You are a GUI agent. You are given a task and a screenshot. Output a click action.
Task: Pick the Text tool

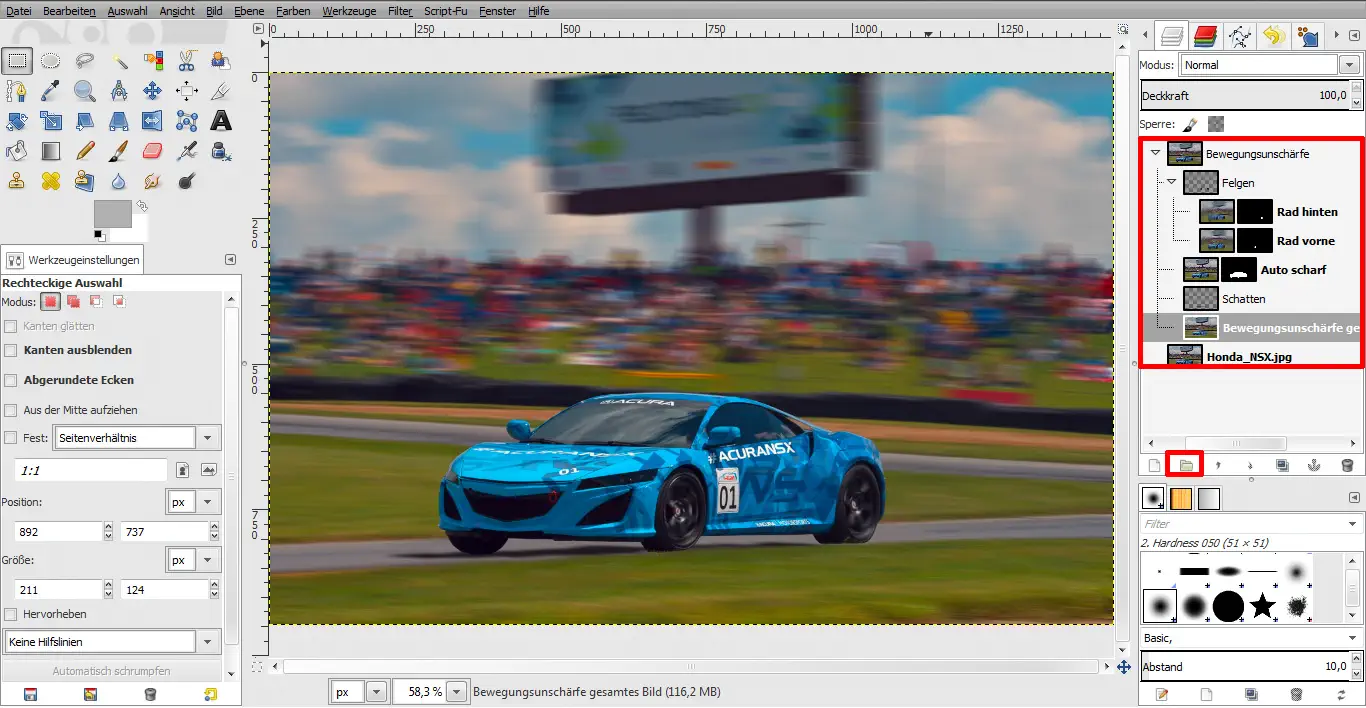pos(221,121)
